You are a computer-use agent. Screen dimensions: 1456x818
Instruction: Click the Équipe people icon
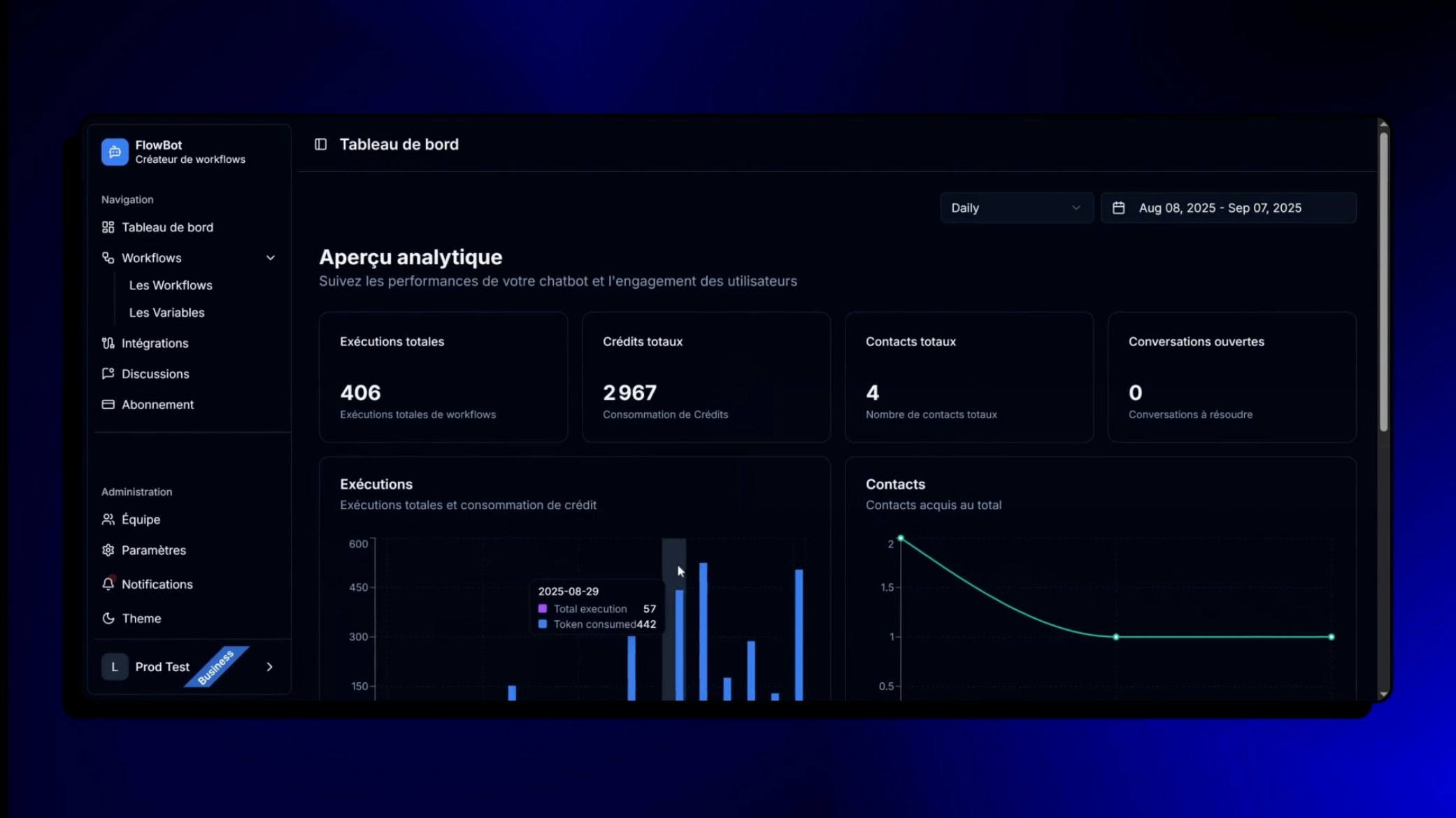tap(108, 519)
